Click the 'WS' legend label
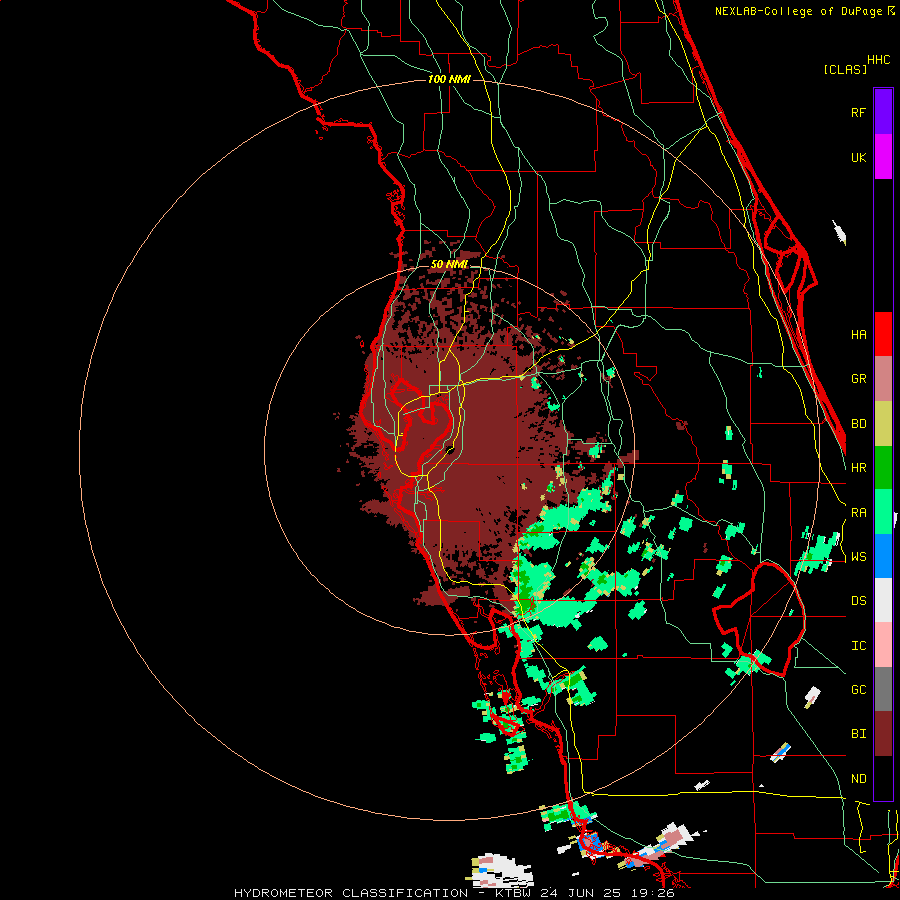900x900 pixels. click(858, 557)
